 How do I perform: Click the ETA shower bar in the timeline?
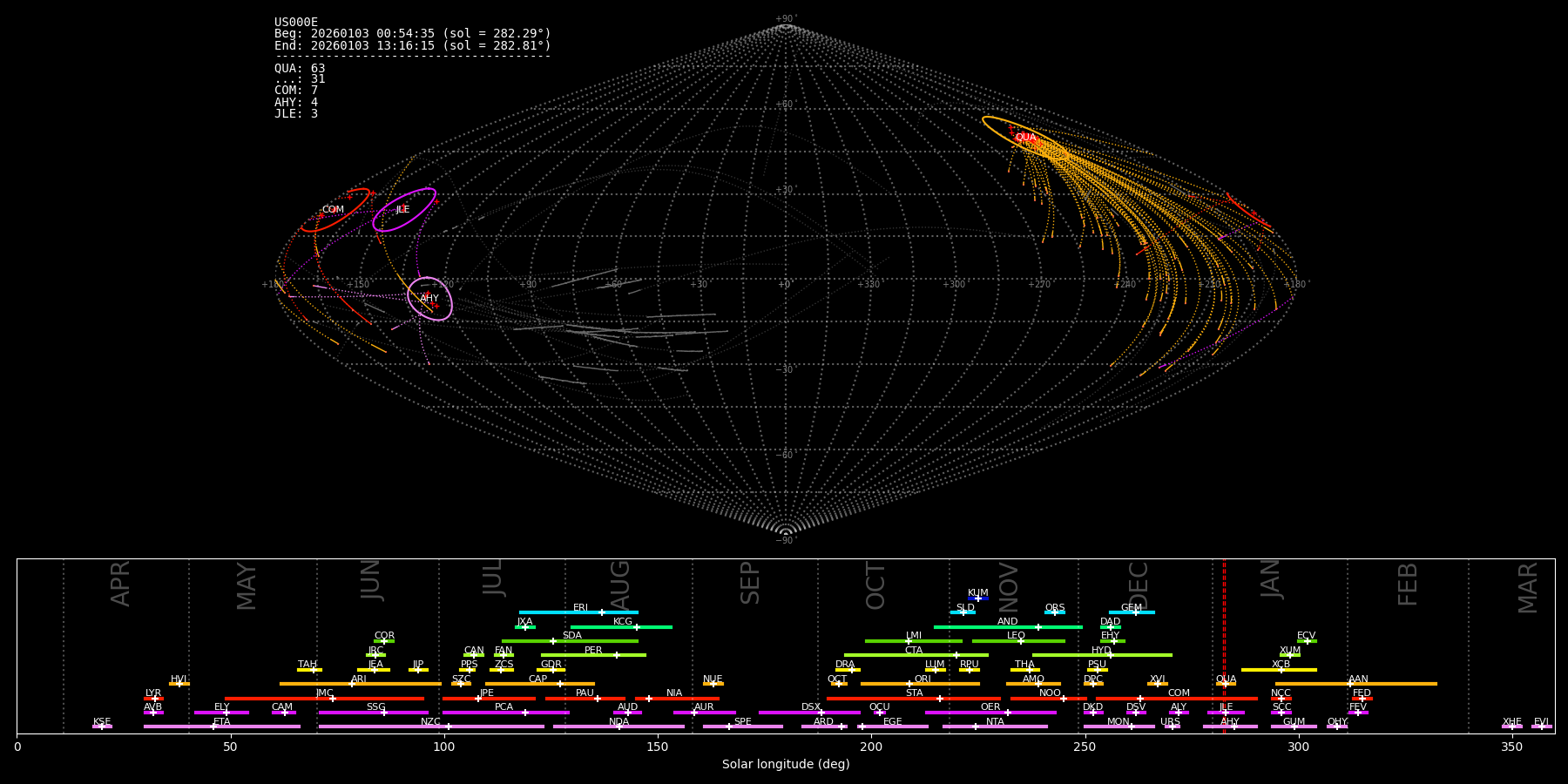click(x=222, y=727)
